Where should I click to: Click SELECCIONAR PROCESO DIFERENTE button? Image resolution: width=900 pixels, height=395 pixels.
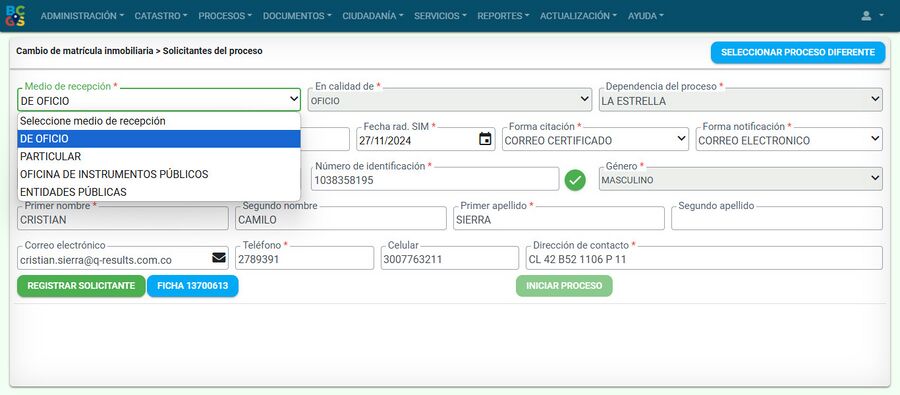798,52
